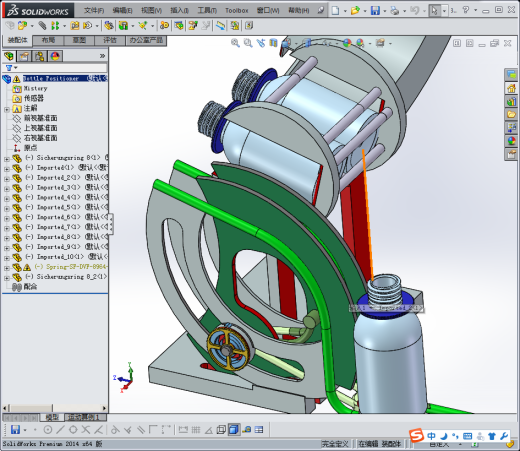Screen dimensions: 520x451
Task: Open the FeatureManager design tree tab icon
Action: 9,56
